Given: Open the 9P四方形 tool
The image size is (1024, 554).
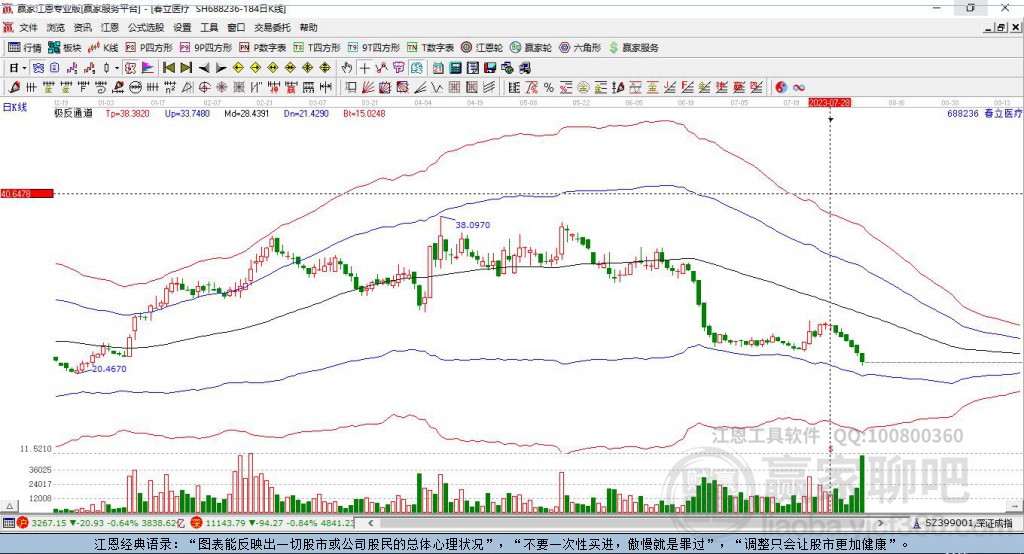Looking at the screenshot, I should (x=206, y=48).
